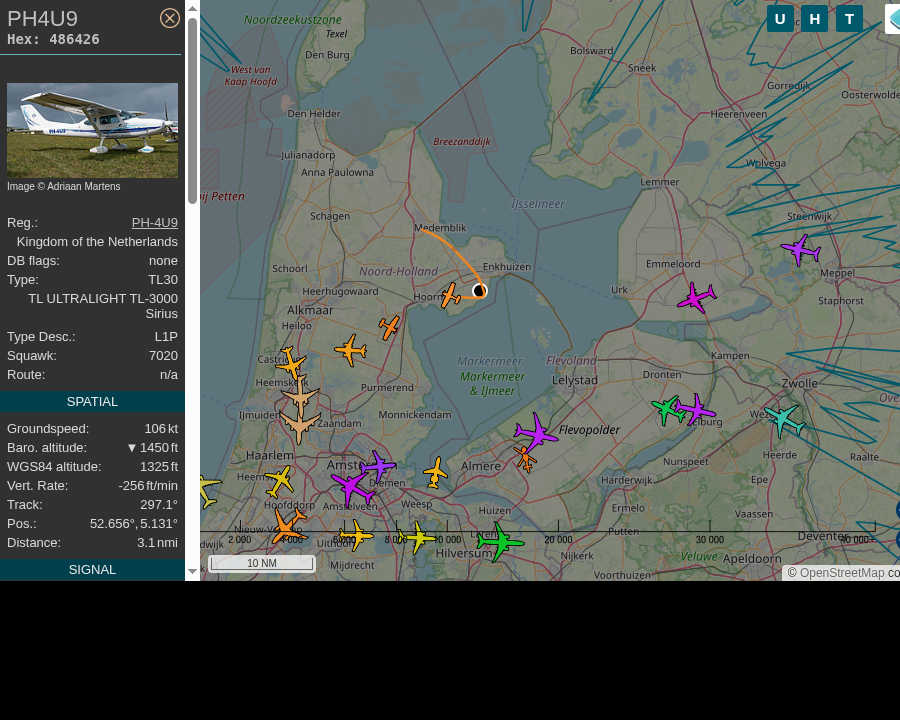900x720 pixels.
Task: Click the black dot marker east of Hoorn
Action: click(479, 291)
